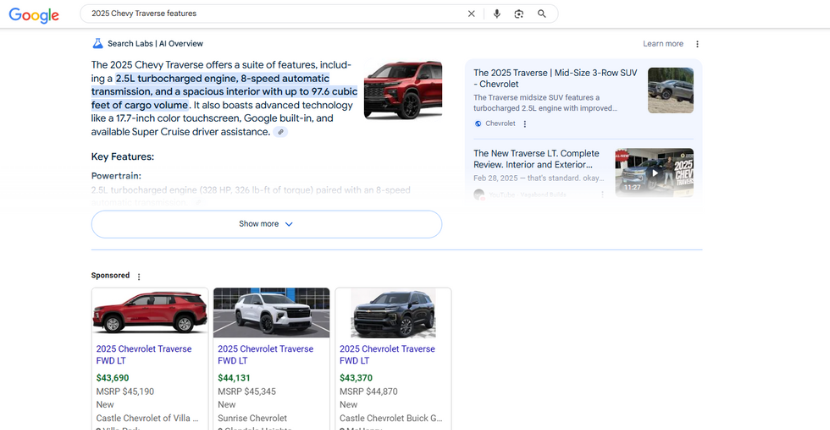Click black Traverse sponsored car image
This screenshot has width=830, height=430.
point(393,312)
